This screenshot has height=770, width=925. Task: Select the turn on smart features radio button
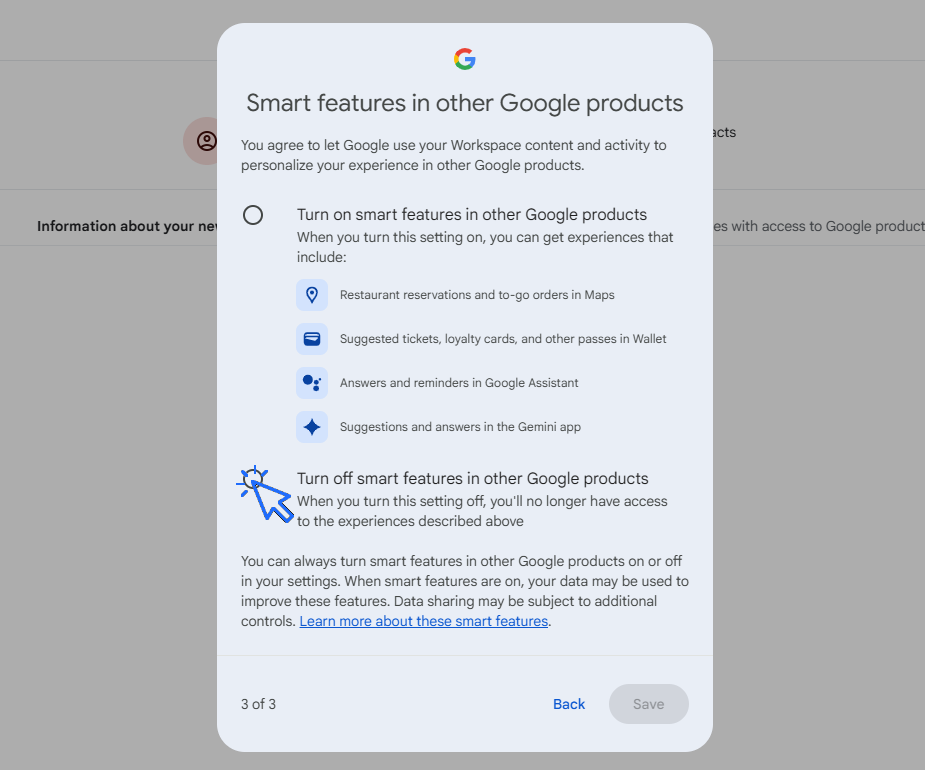(x=252, y=214)
